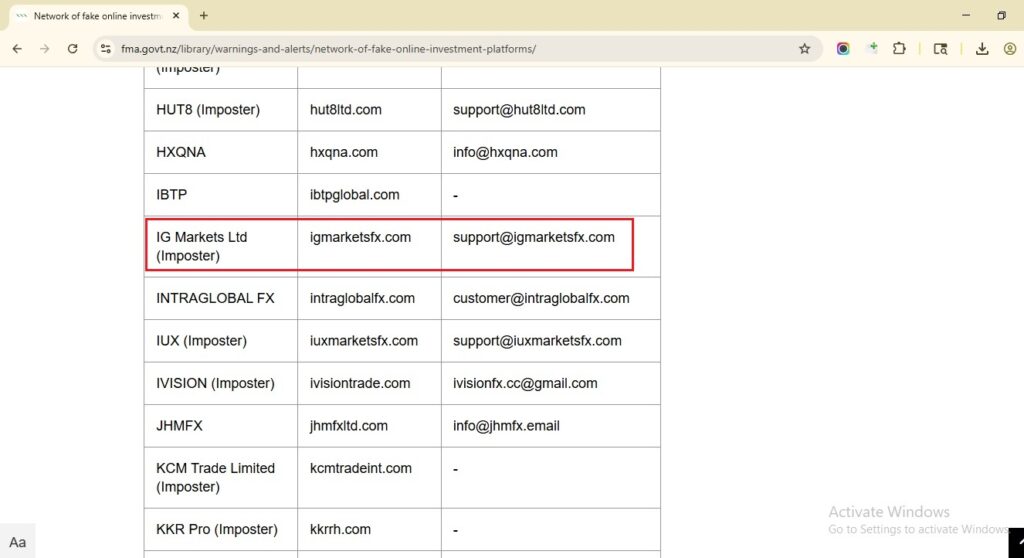Screen dimensions: 1024x558
Task: Open the colorful circular extension icon
Action: click(x=843, y=49)
